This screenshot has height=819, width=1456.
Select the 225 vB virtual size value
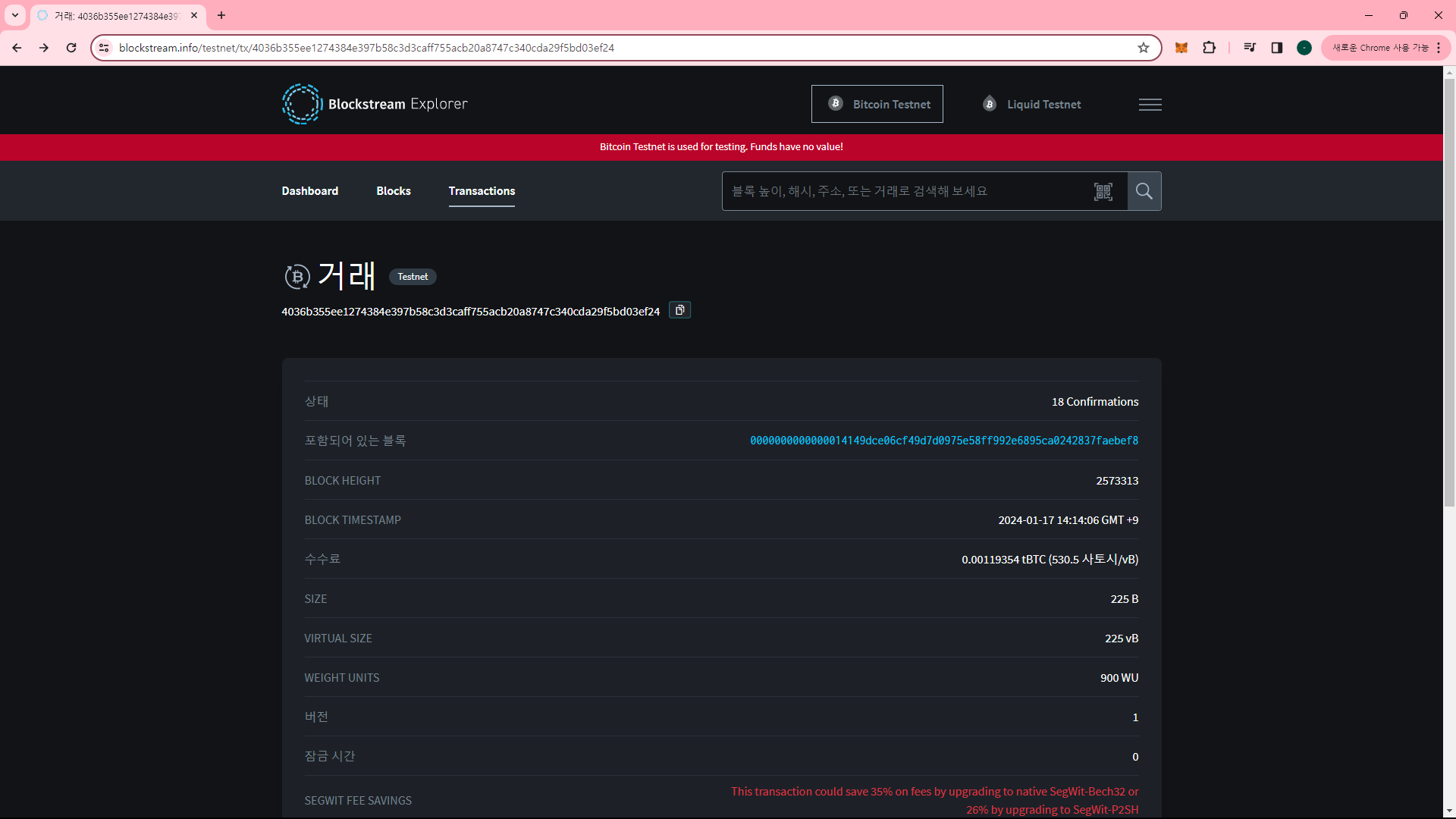point(1122,639)
